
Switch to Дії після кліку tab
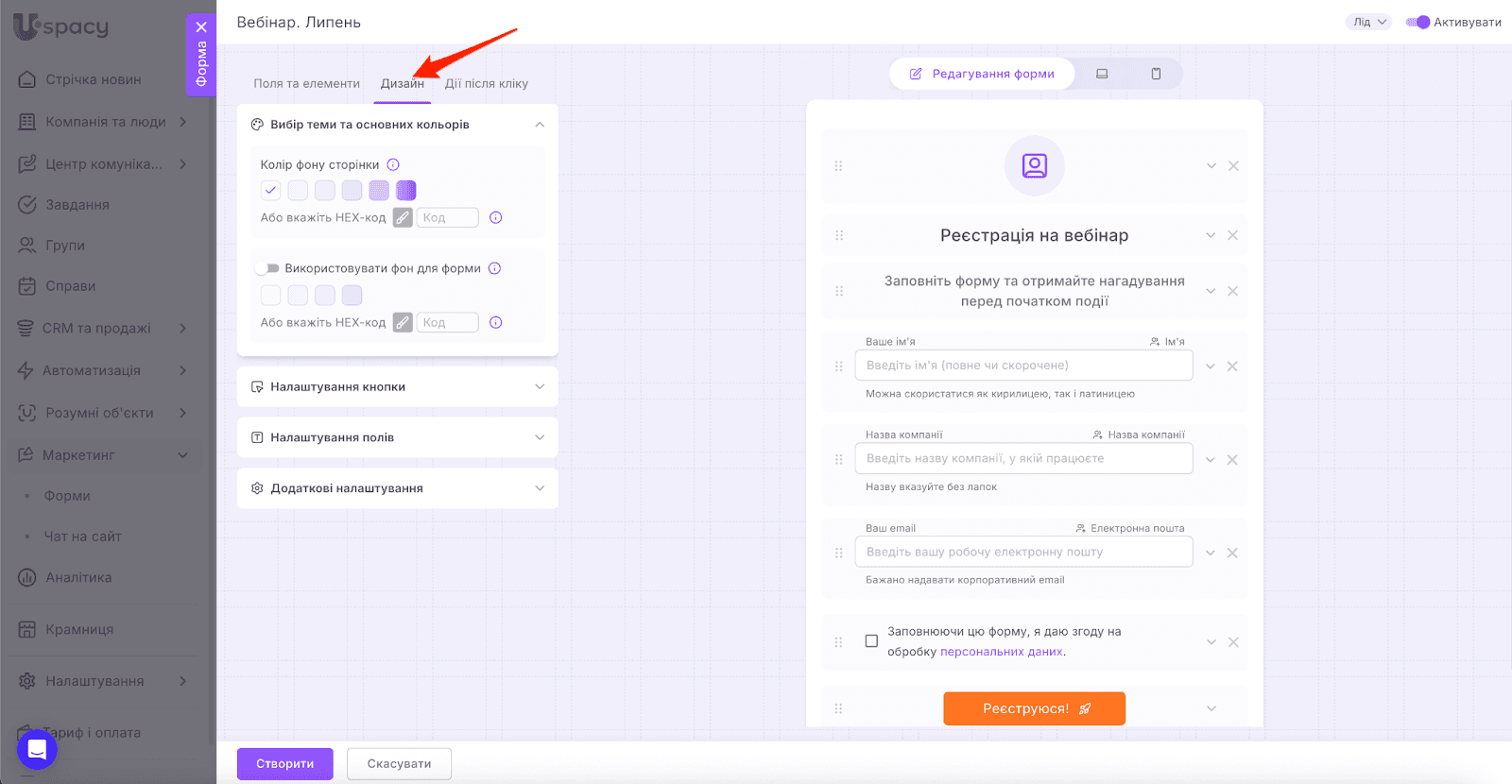487,83
